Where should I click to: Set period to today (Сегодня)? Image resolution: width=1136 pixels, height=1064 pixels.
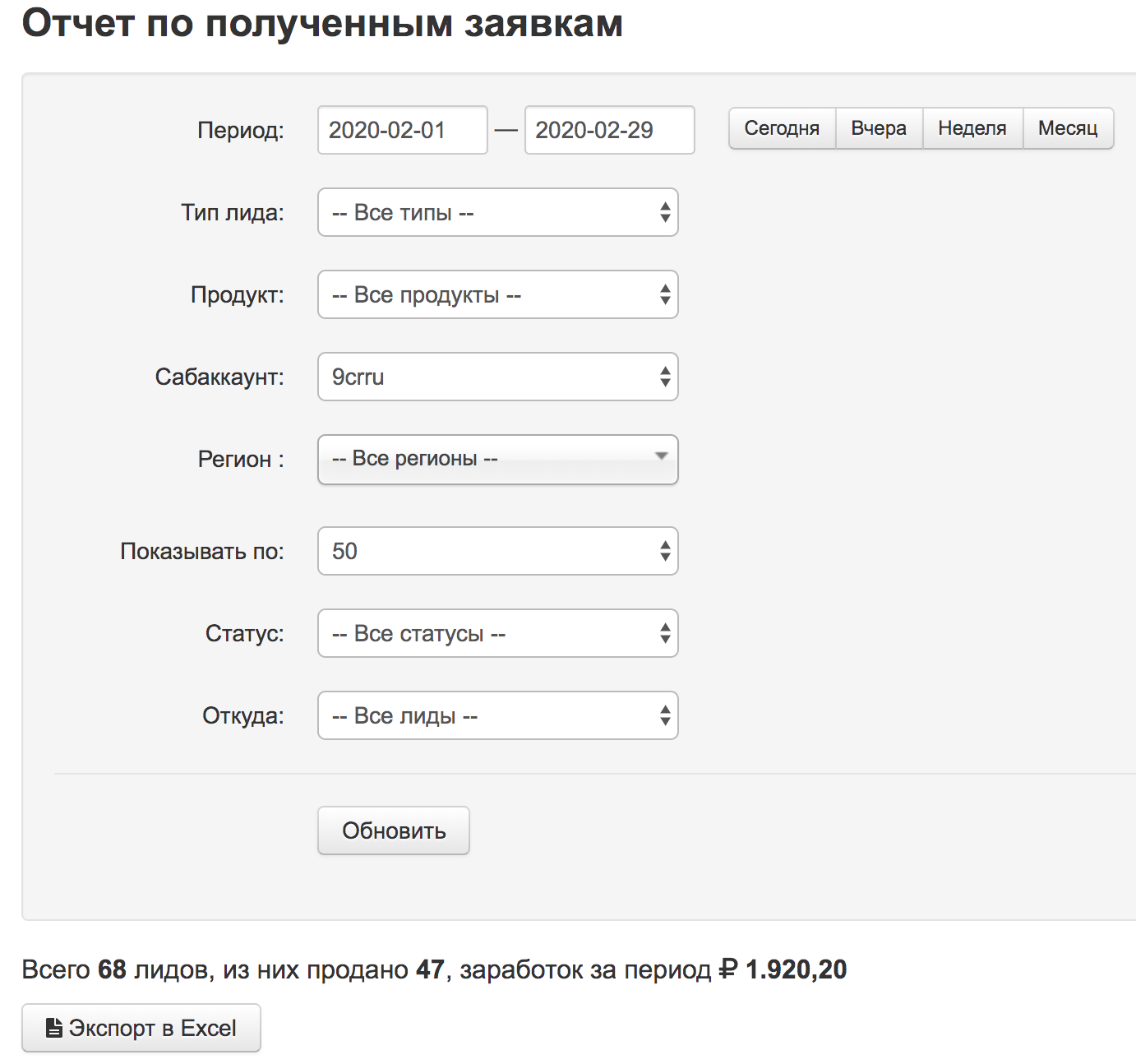click(x=782, y=128)
